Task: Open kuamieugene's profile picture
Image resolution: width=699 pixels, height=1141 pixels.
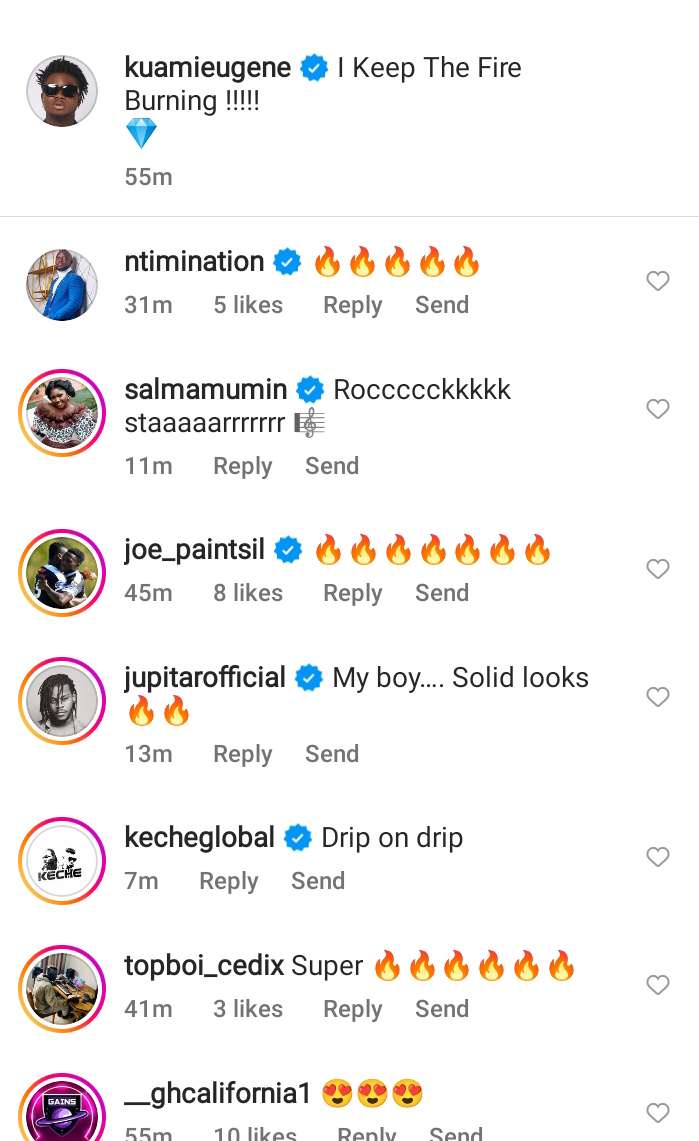Action: pos(62,91)
